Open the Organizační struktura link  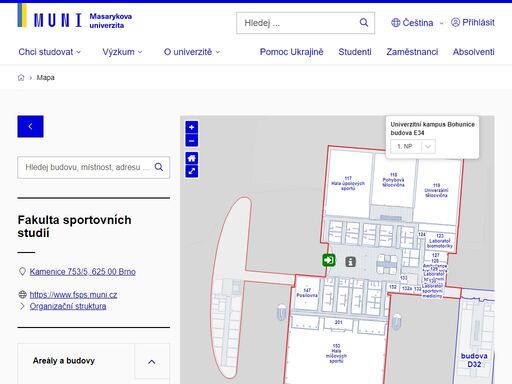[x=68, y=306]
